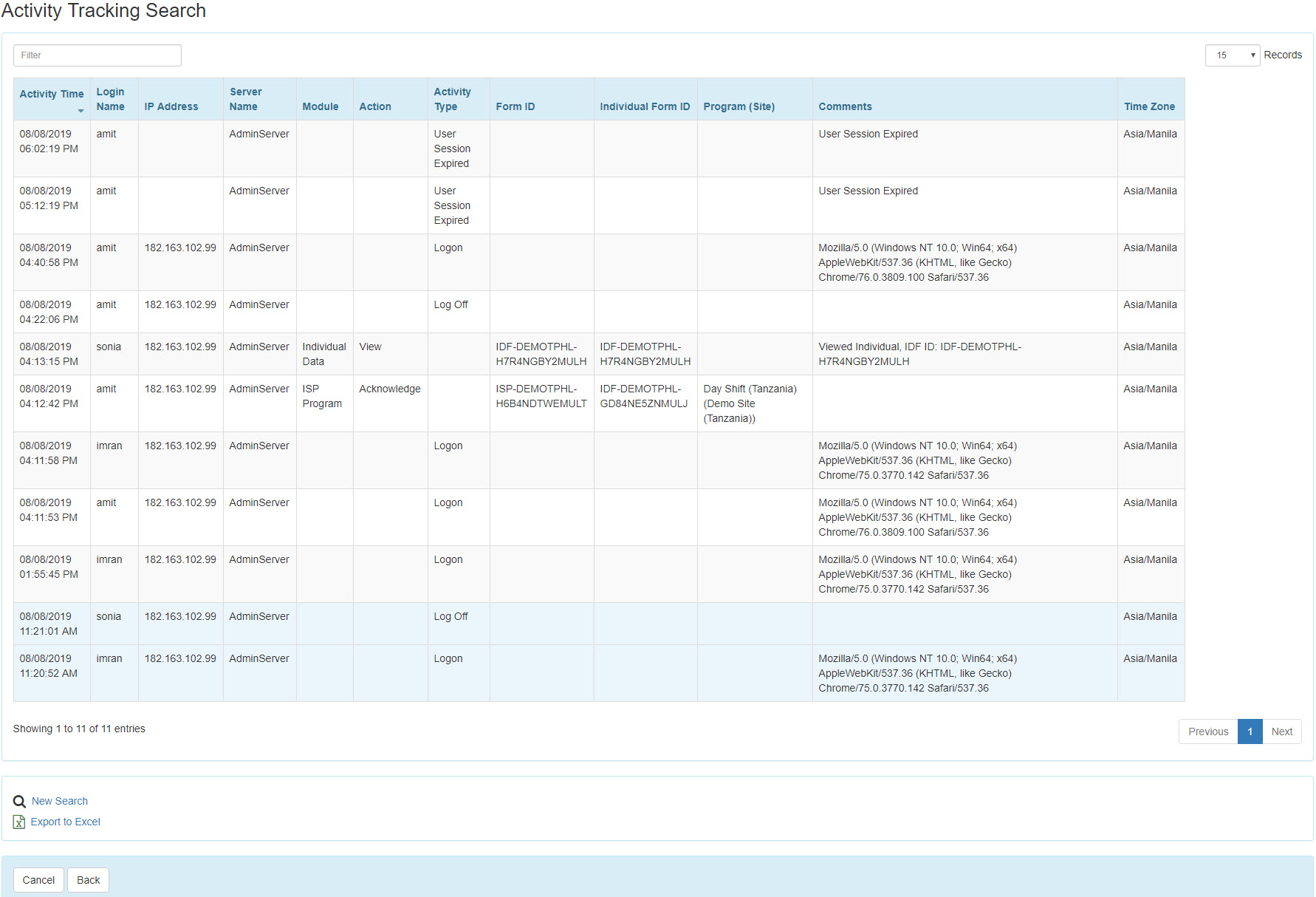This screenshot has height=897, width=1316.
Task: Select the 06:02:19 PM activity time cell
Action: [x=52, y=149]
